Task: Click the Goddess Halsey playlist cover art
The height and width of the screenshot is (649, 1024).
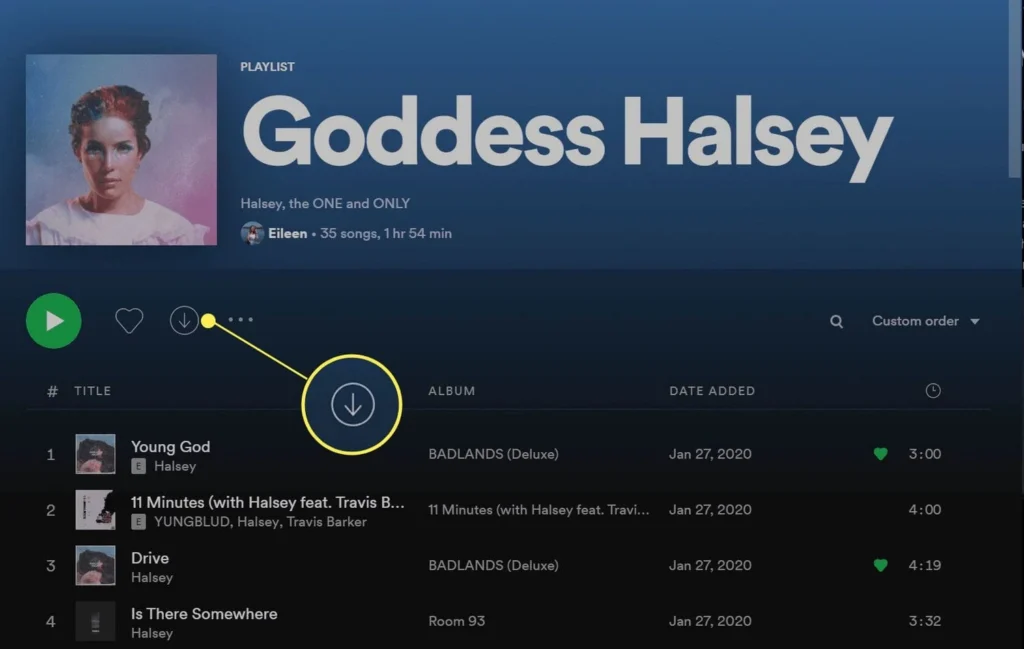Action: (121, 150)
